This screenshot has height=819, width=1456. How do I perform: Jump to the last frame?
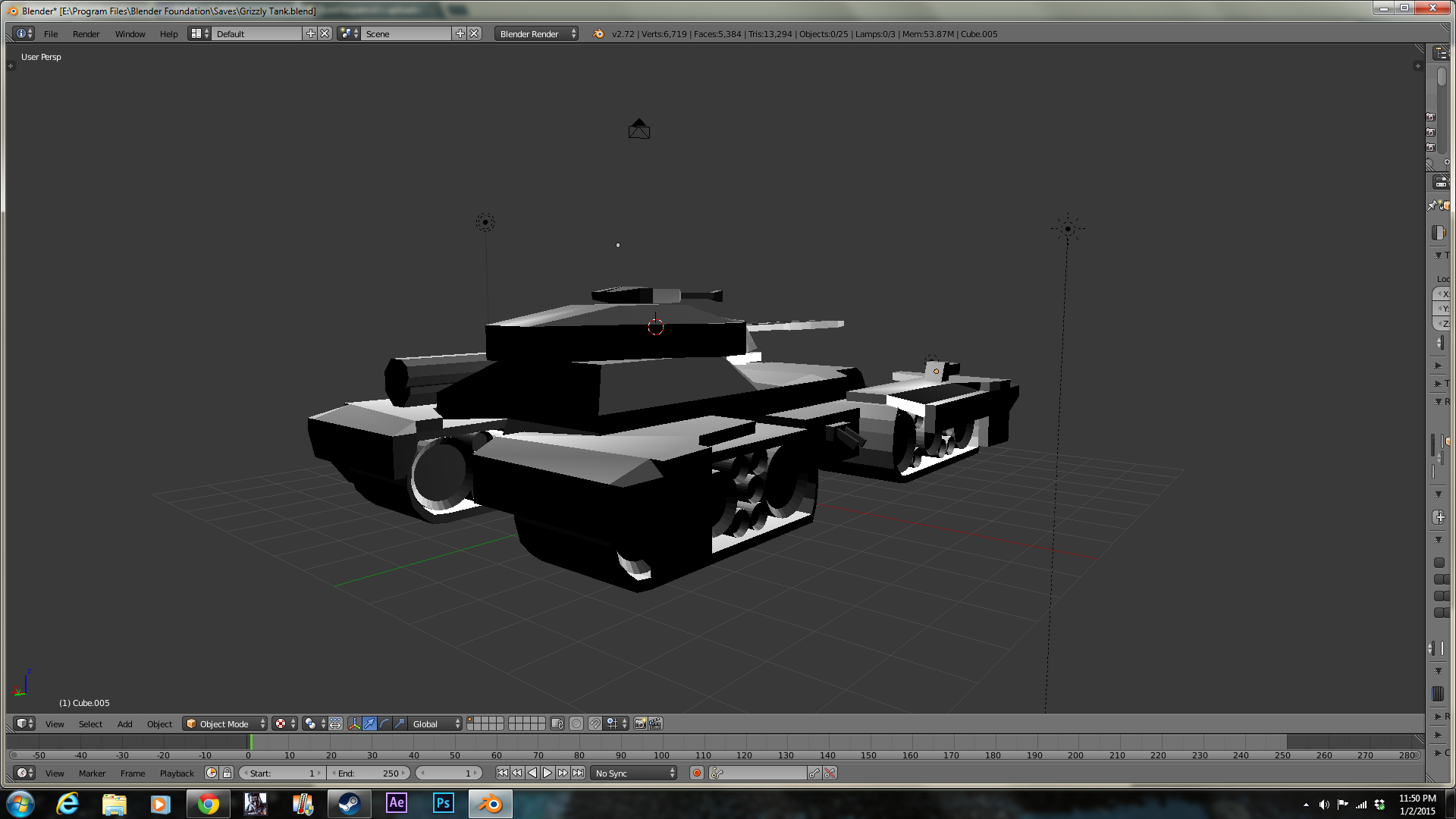point(579,773)
